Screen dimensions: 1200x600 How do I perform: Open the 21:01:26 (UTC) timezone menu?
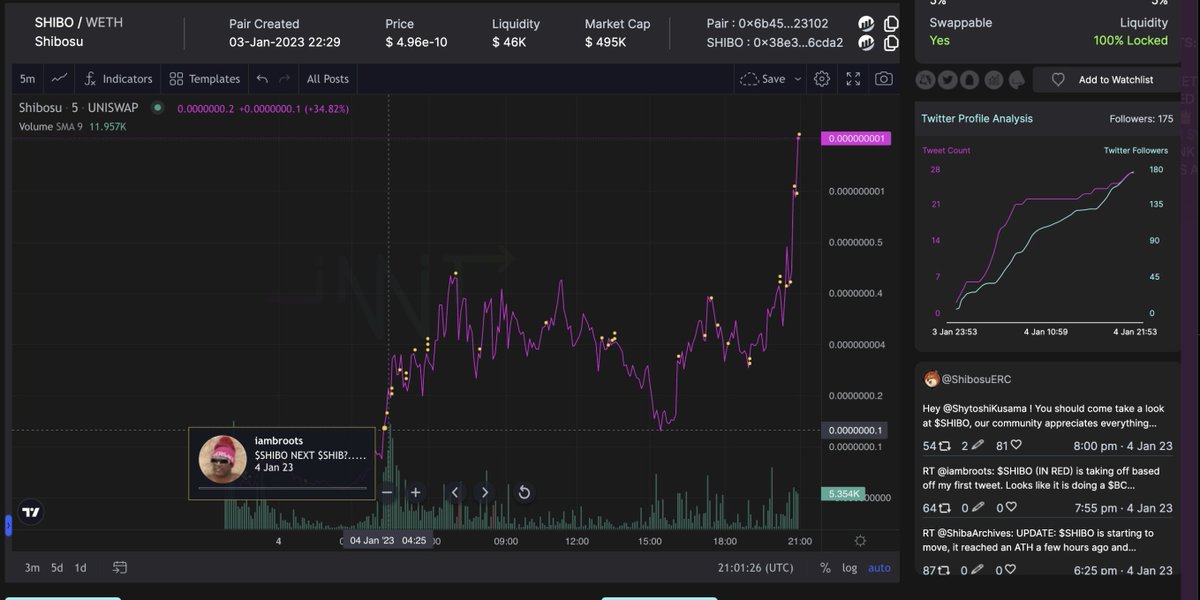coord(755,568)
